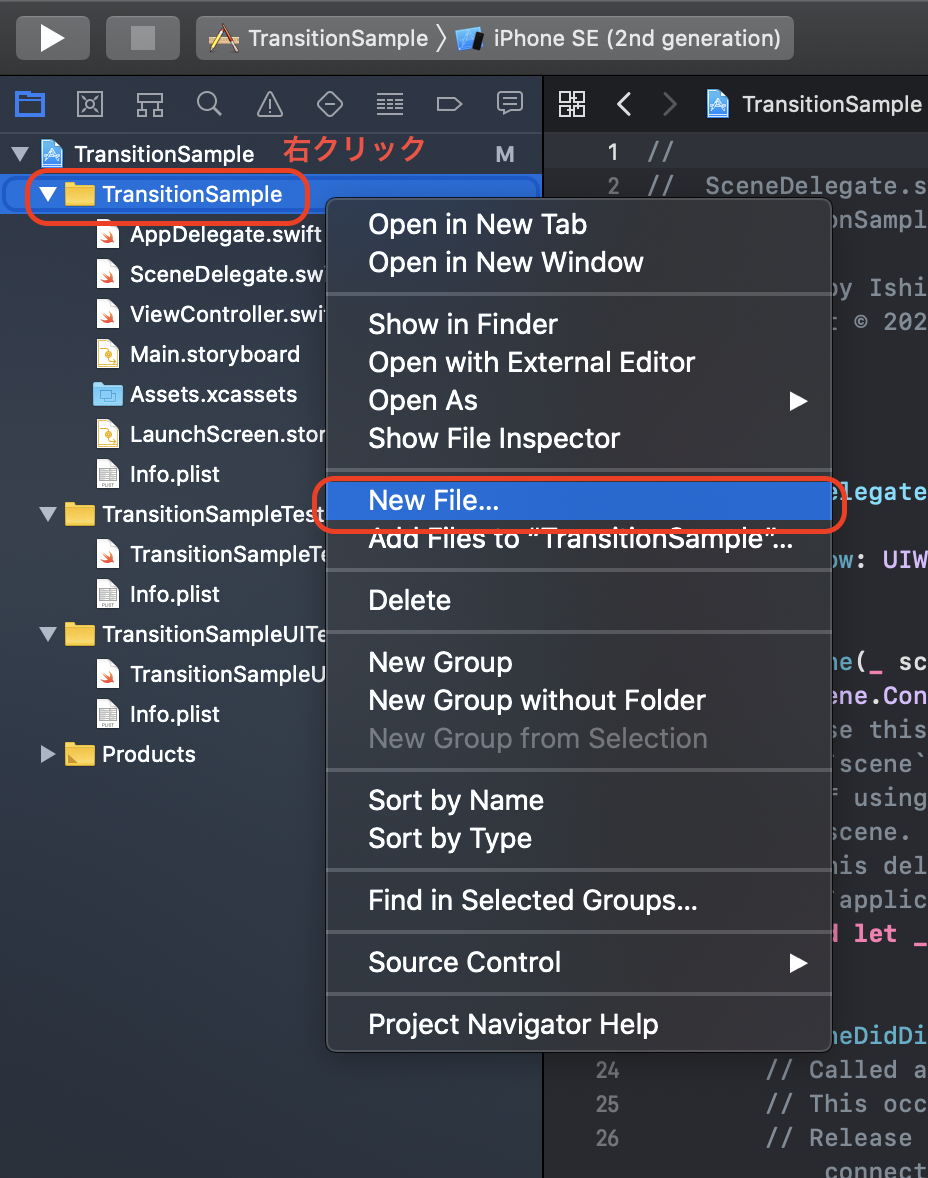Go back with the editor's left chevron
This screenshot has width=928, height=1178.
coord(624,104)
